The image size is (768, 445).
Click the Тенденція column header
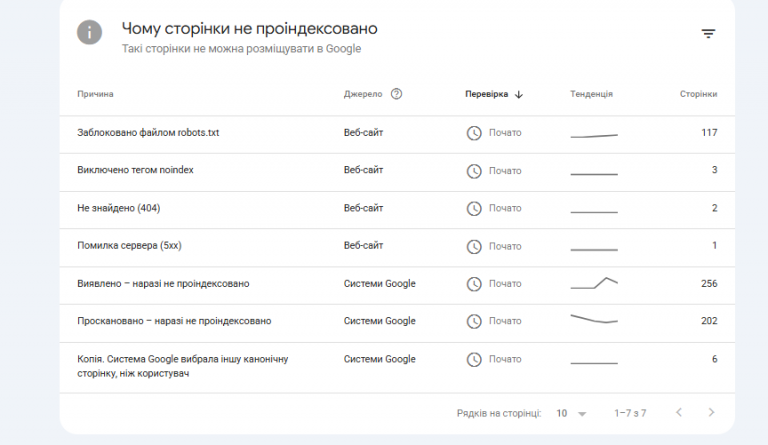click(591, 94)
